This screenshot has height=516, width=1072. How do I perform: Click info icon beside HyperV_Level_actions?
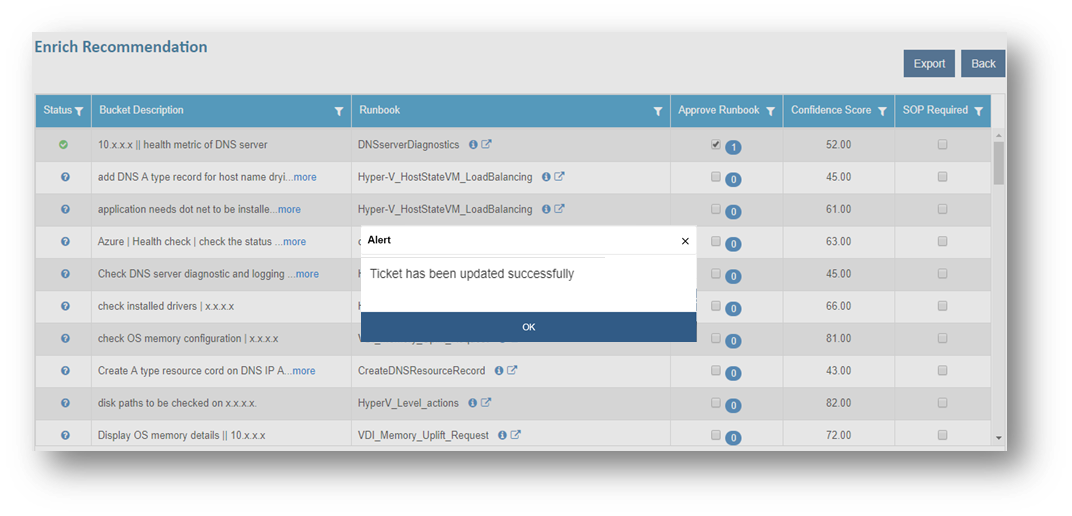[472, 403]
